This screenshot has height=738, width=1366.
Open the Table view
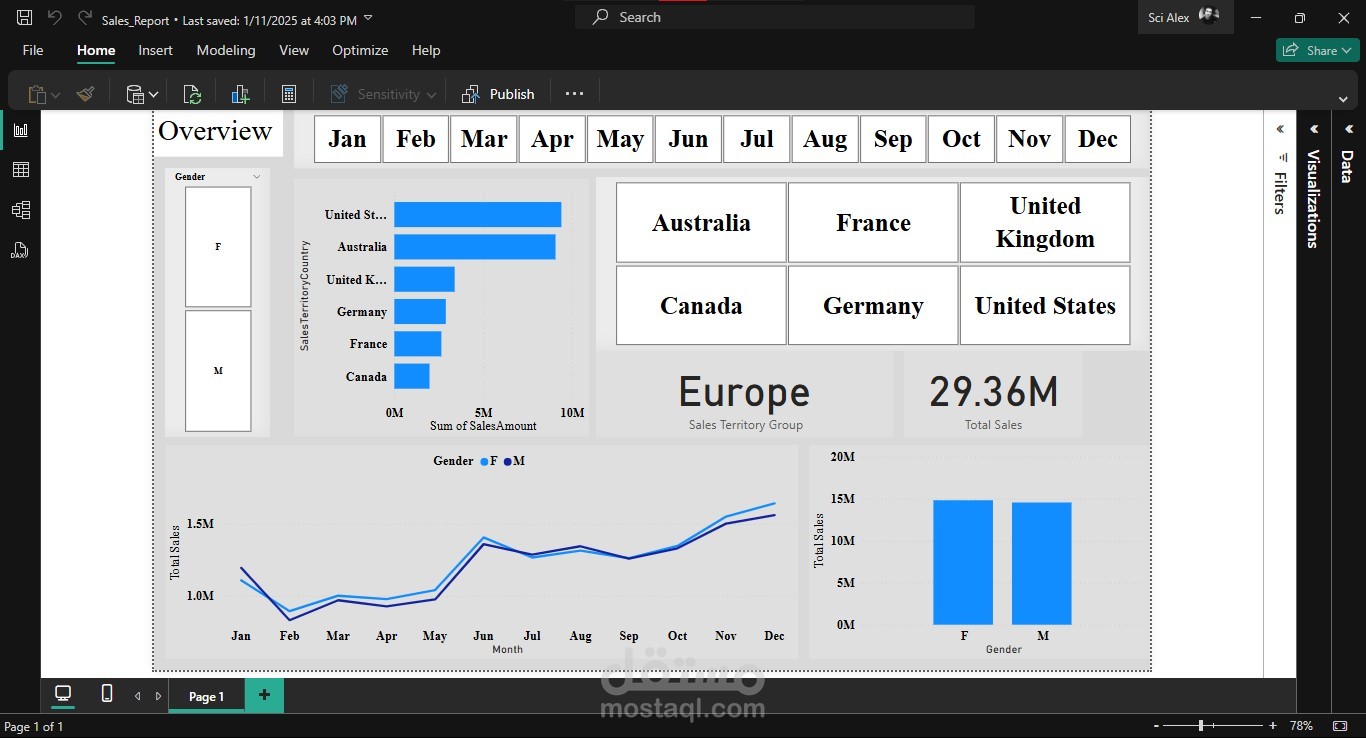20,169
